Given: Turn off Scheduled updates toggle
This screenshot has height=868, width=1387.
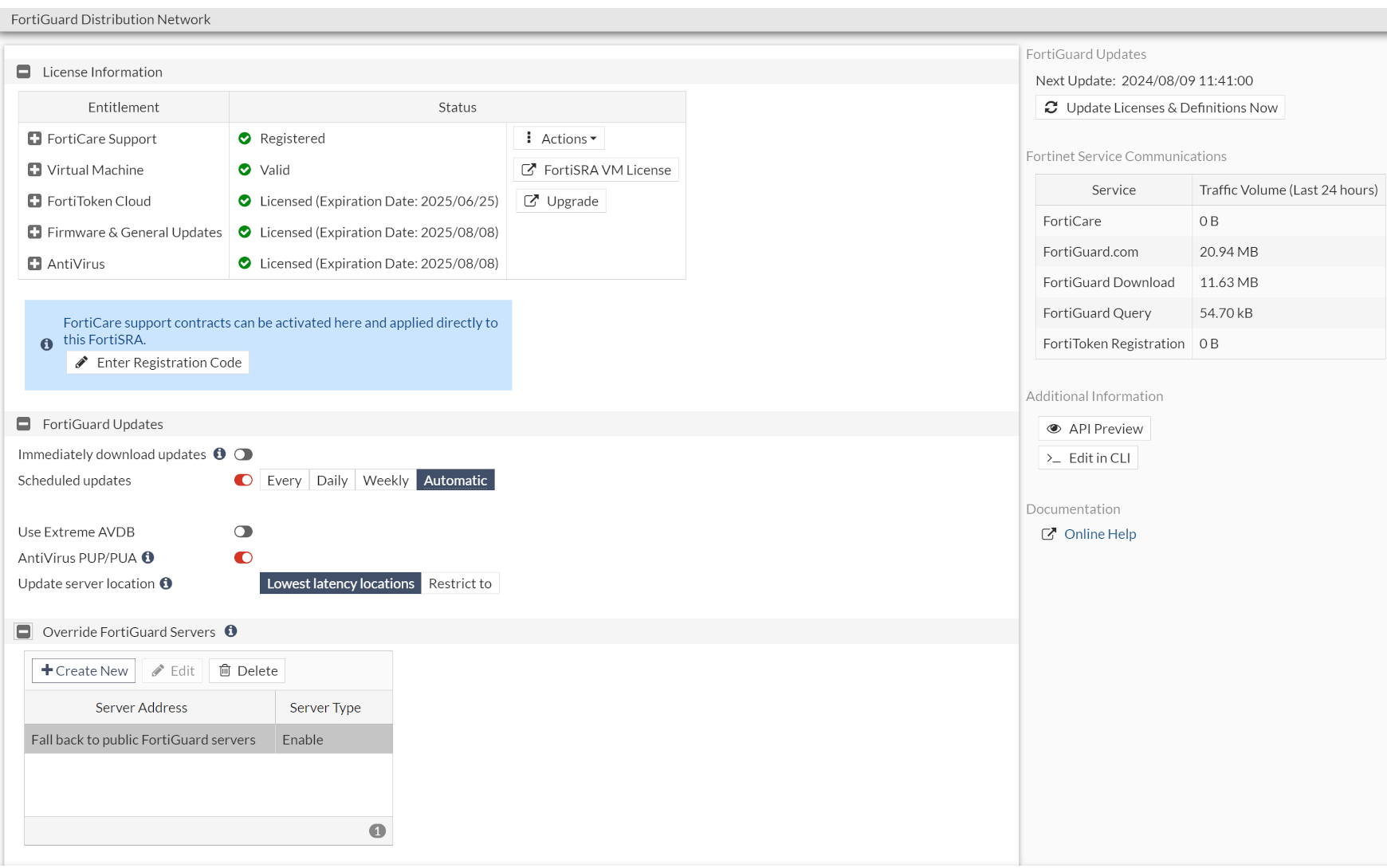Looking at the screenshot, I should point(243,481).
